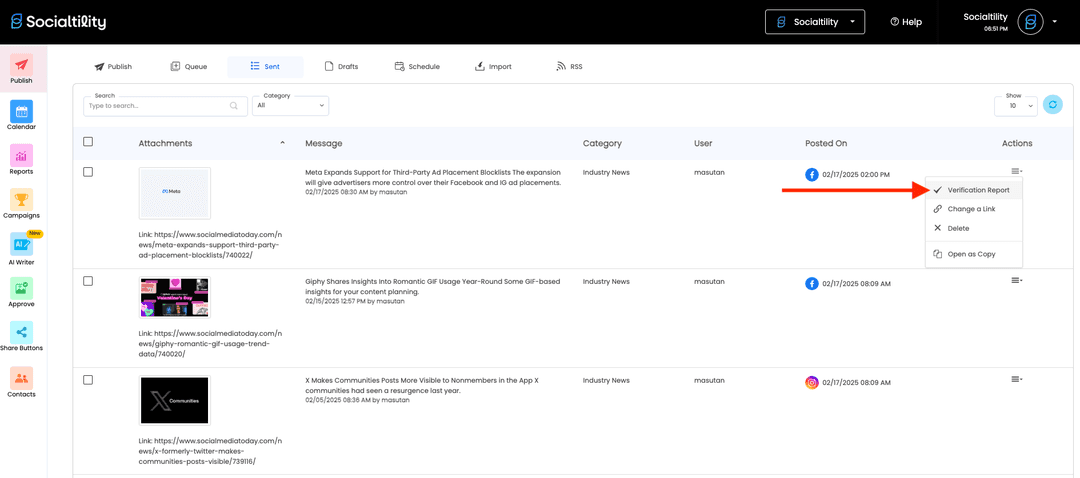Open the Calendar sidebar icon

(21, 112)
